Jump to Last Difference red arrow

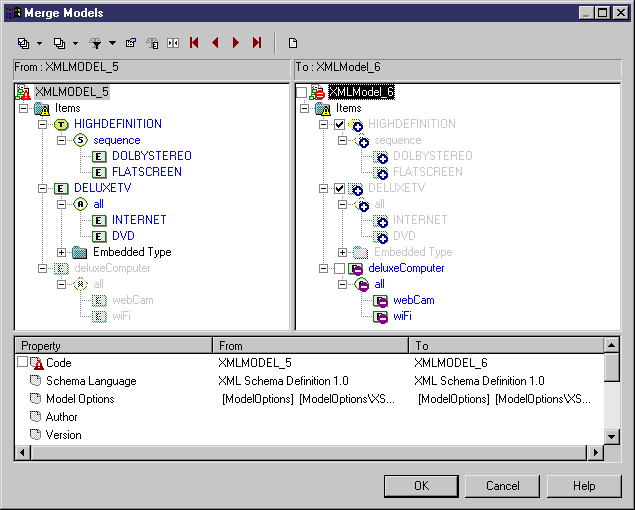pyautogui.click(x=257, y=43)
